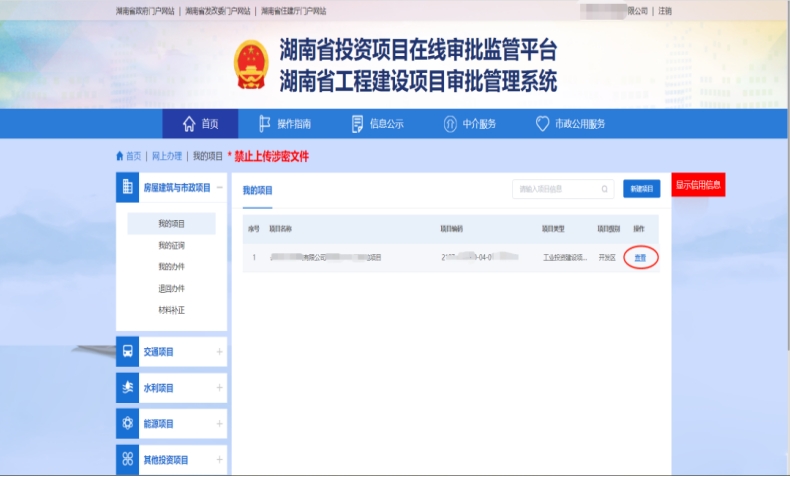790x477 pixels.
Task: Select 我的办件 in the sidebar
Action: [171, 266]
